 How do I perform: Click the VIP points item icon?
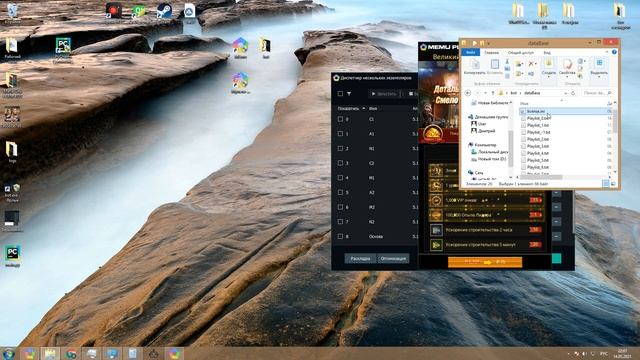pos(436,200)
